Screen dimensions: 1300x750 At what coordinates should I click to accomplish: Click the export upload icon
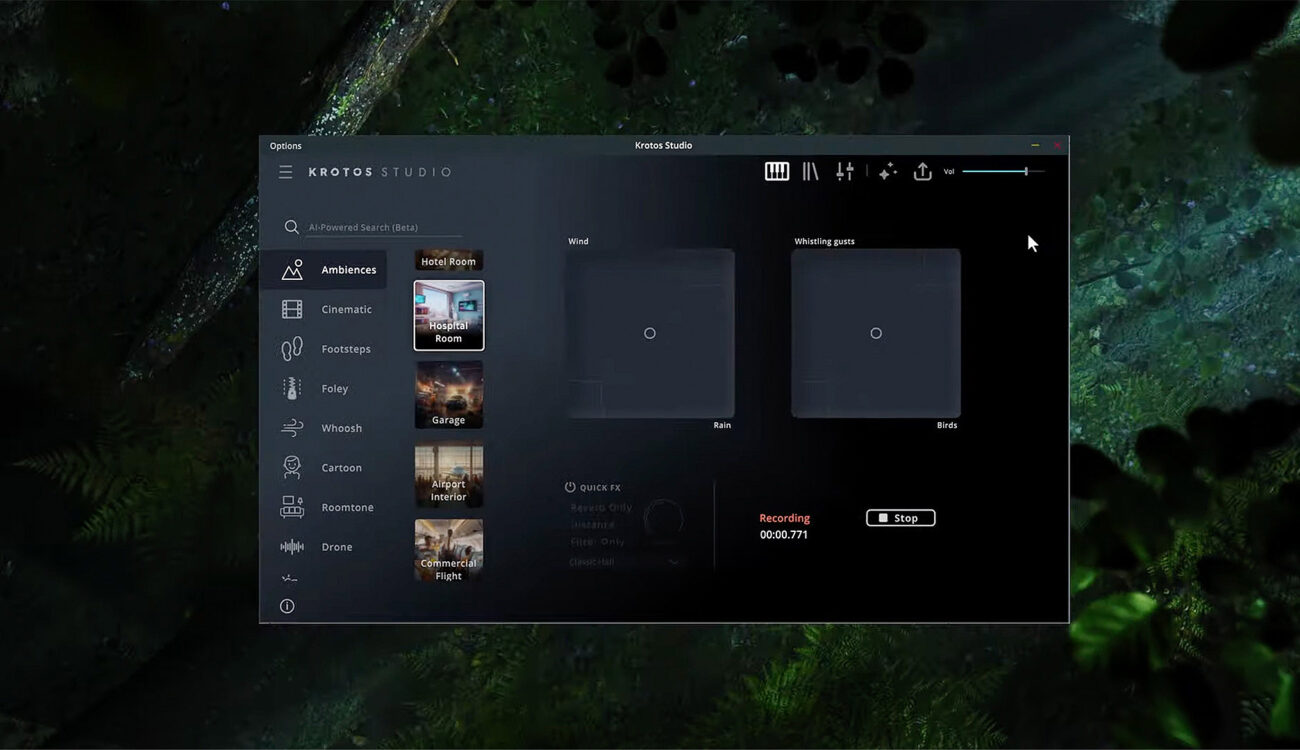pyautogui.click(x=922, y=172)
